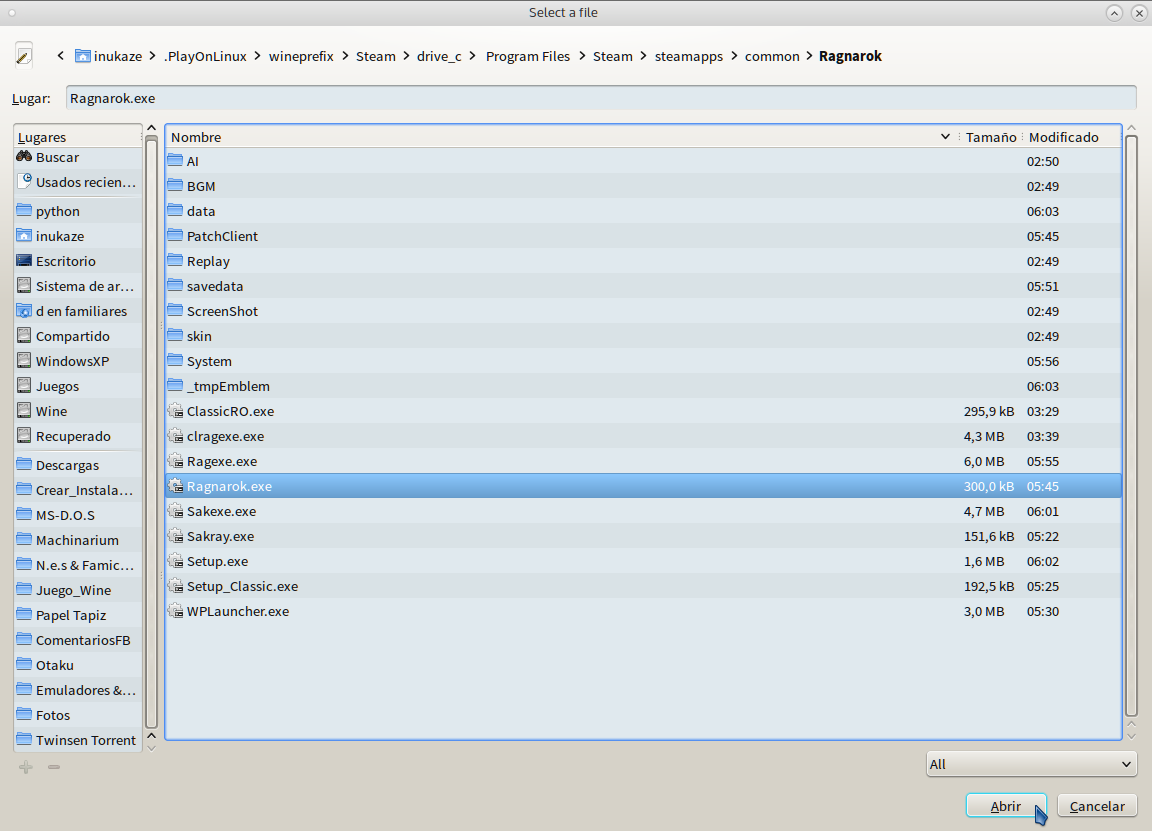The image size is (1152, 831).
Task: Open the Descargas bookmark
Action: click(78, 465)
